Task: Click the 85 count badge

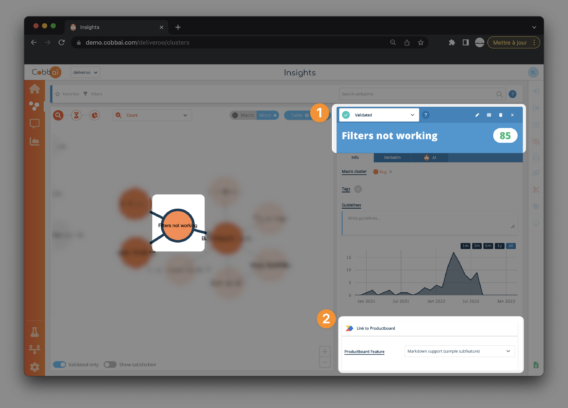Action: pyautogui.click(x=505, y=136)
